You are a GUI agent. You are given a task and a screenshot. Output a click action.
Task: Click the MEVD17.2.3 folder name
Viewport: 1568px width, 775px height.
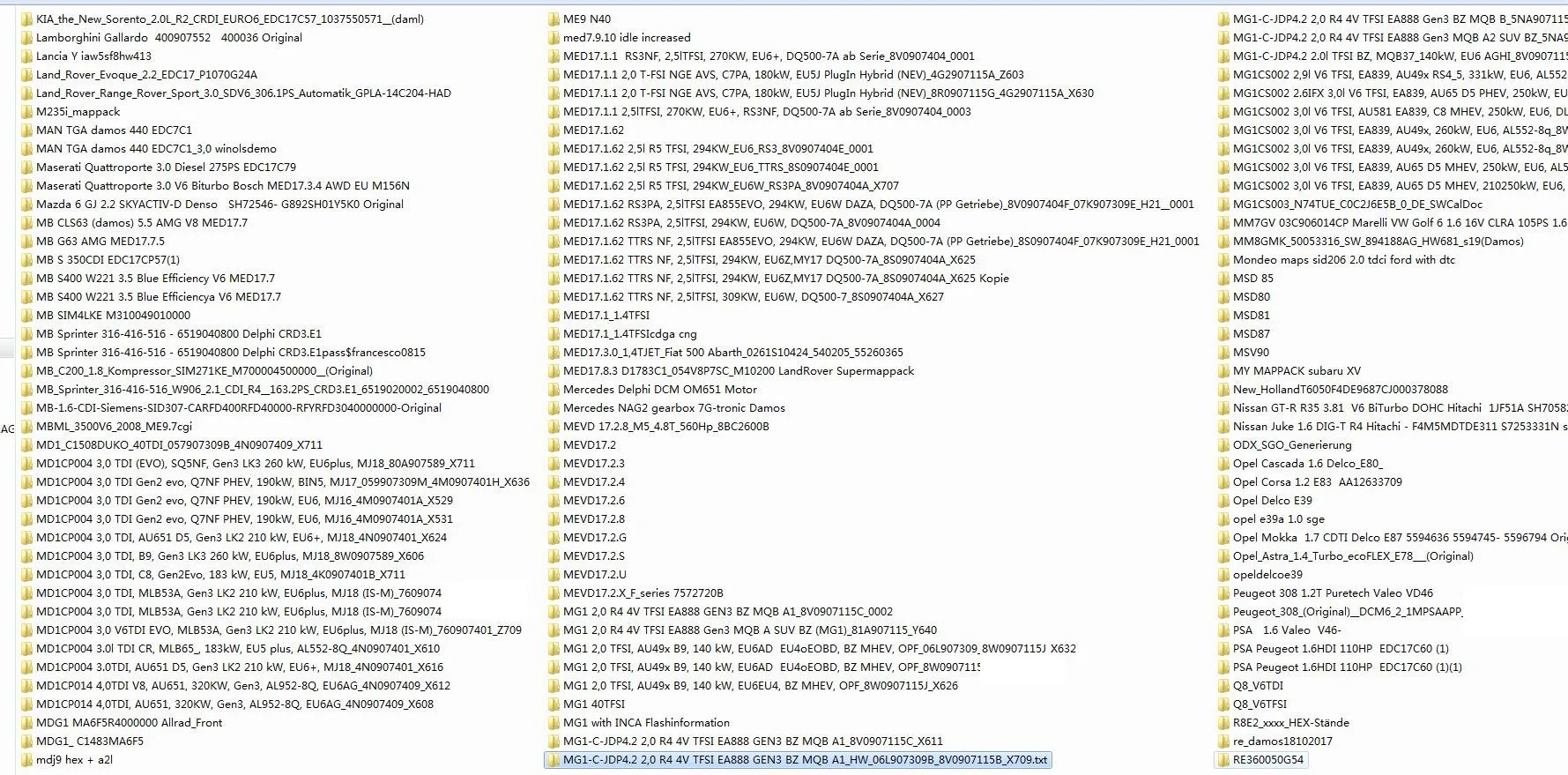coord(594,464)
